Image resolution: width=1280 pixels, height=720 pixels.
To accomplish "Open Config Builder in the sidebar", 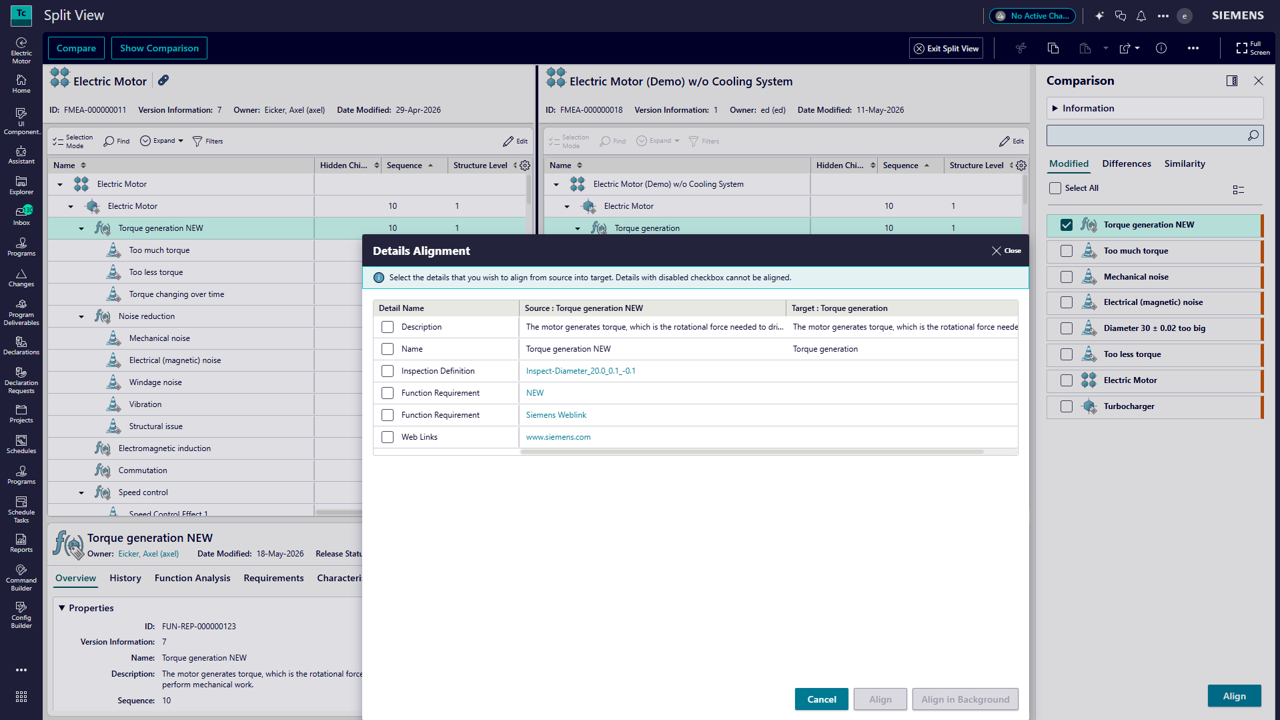I will (x=21, y=615).
